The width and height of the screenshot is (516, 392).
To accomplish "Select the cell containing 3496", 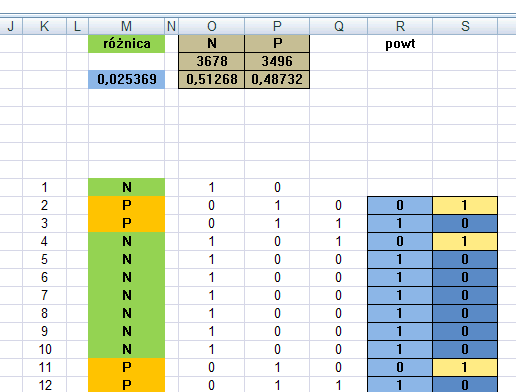I will tap(277, 61).
